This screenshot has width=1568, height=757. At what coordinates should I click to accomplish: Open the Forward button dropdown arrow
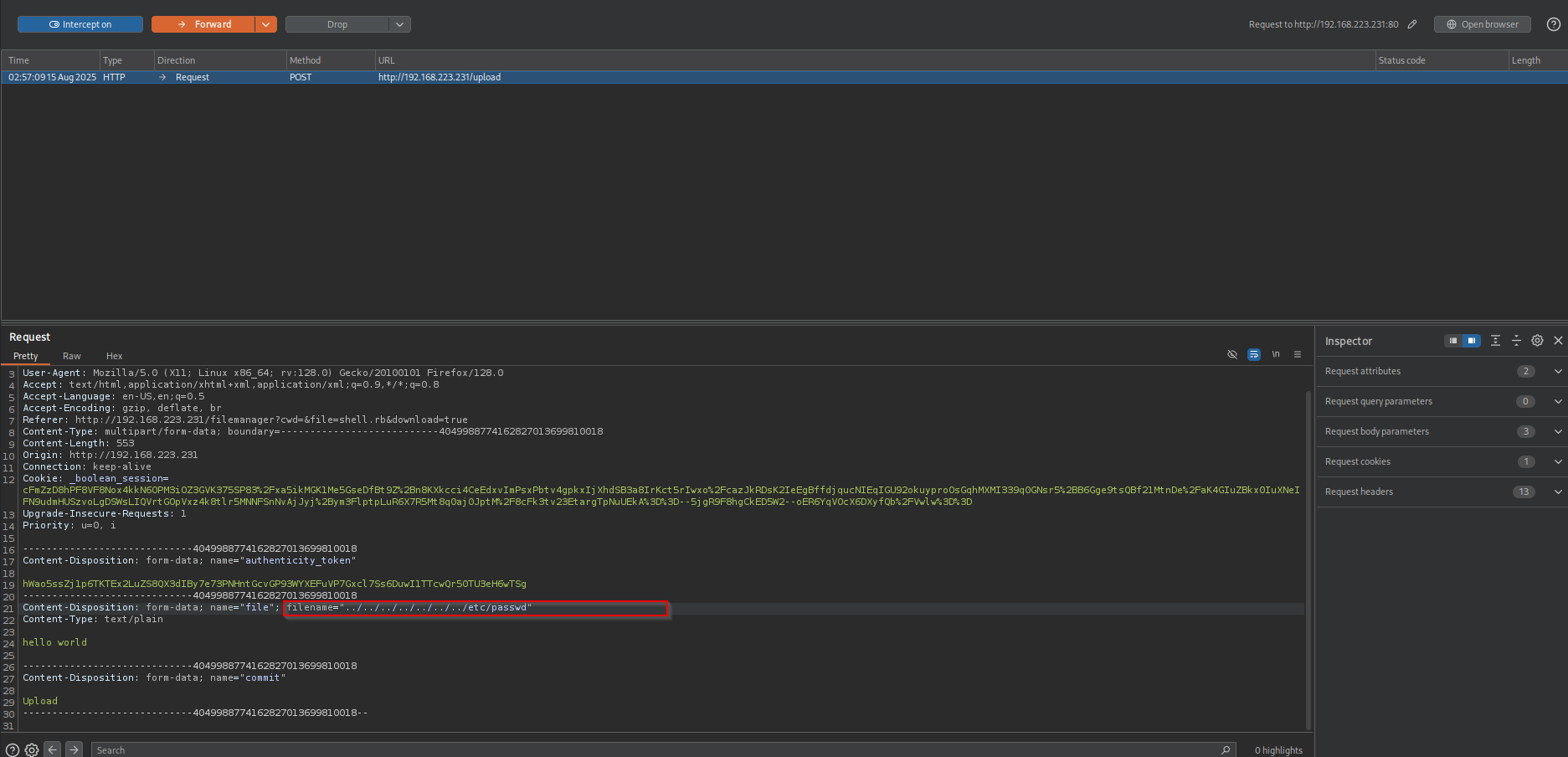(x=266, y=24)
